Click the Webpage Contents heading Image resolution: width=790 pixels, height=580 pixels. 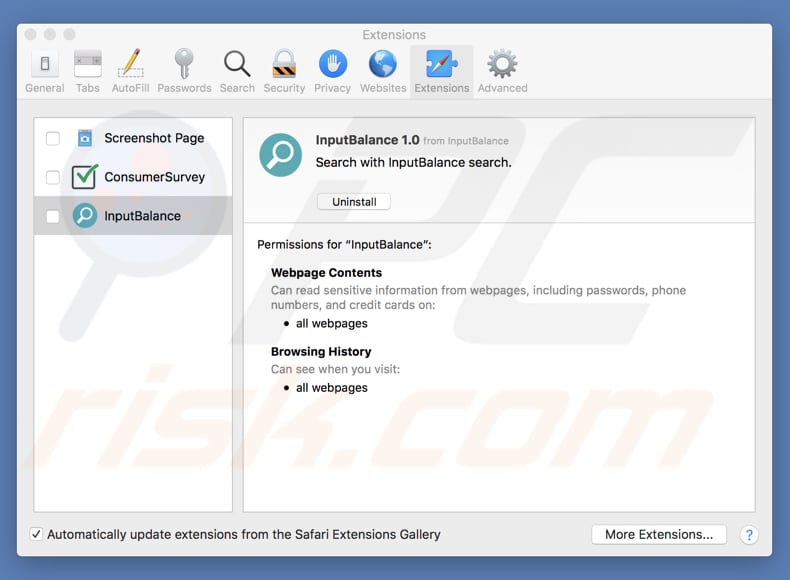(x=326, y=273)
